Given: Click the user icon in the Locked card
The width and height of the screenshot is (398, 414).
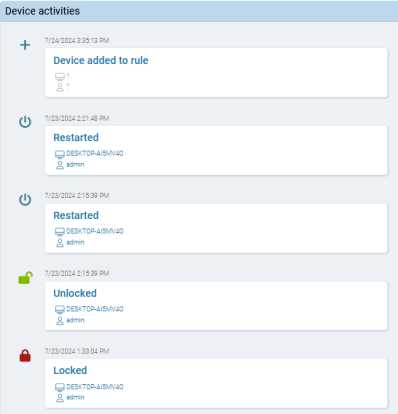Looking at the screenshot, I should click(x=60, y=398).
